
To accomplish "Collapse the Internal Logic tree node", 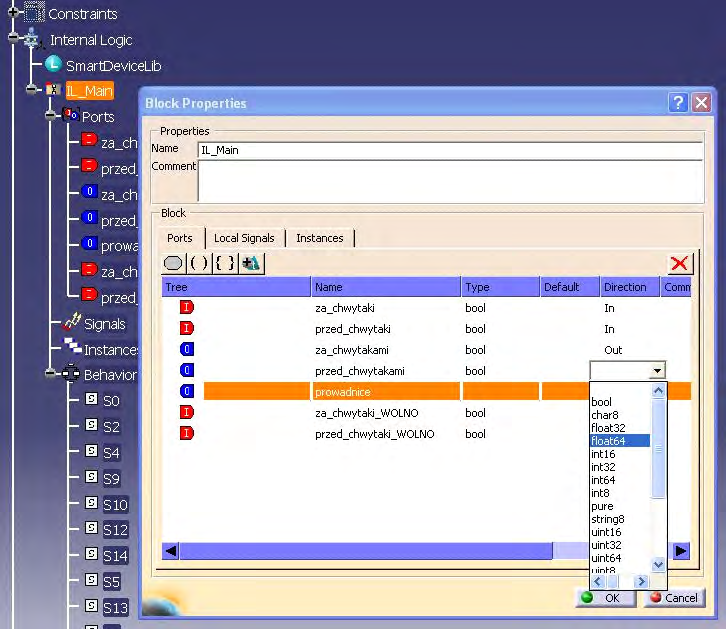I will (13, 38).
